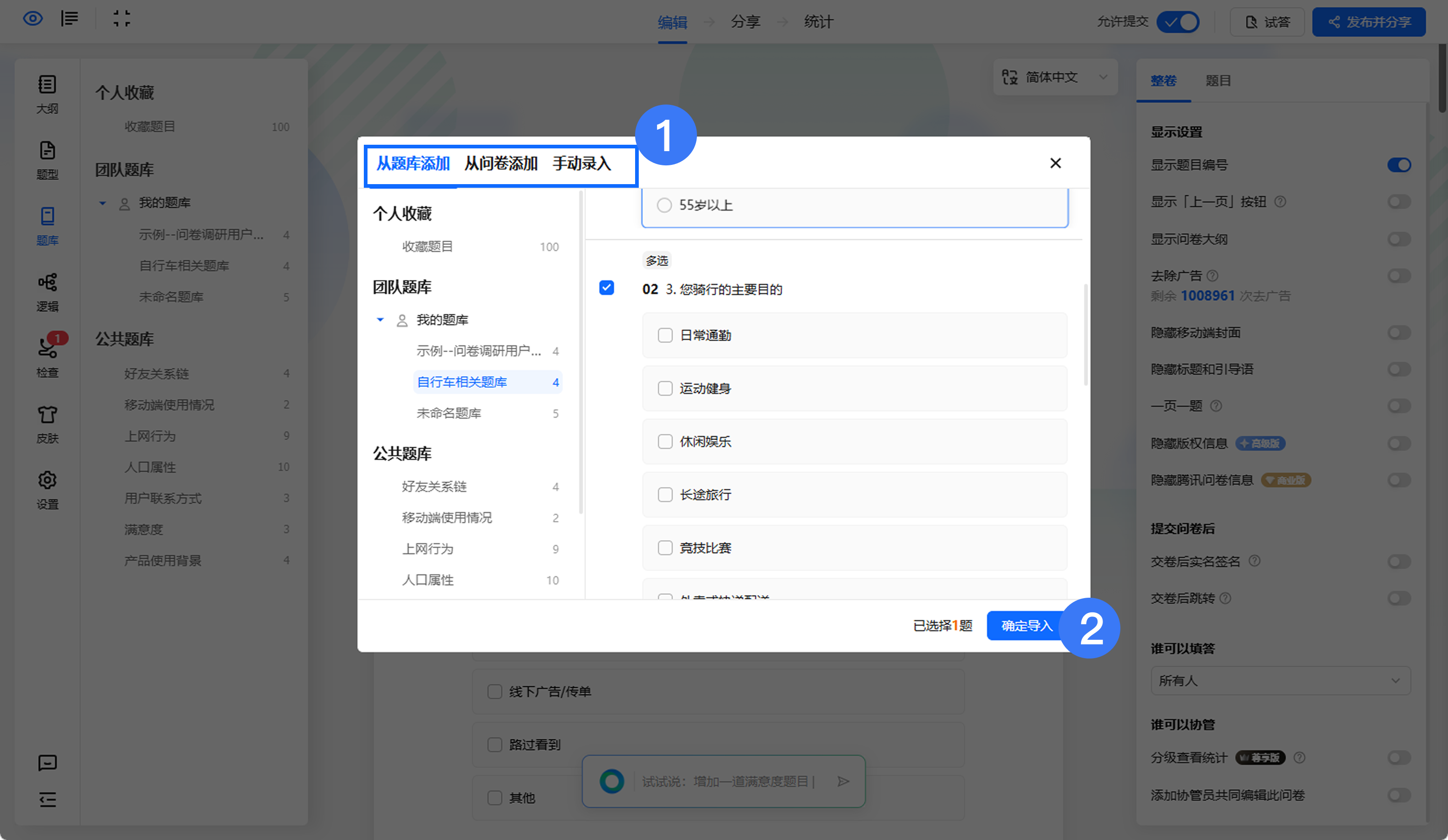Toggle 隐藏标题和引导语 switch
This screenshot has height=840, width=1448.
pyautogui.click(x=1399, y=369)
